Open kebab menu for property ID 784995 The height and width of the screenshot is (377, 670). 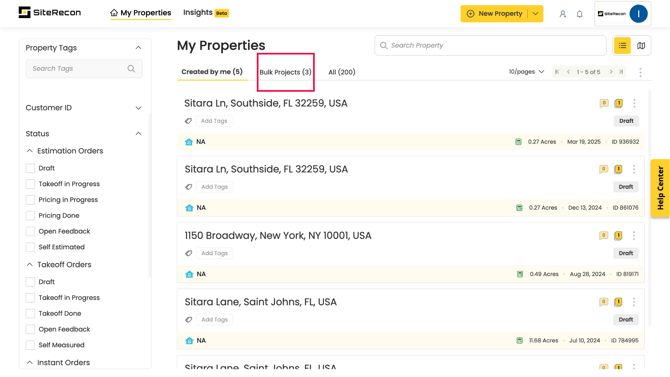[634, 302]
